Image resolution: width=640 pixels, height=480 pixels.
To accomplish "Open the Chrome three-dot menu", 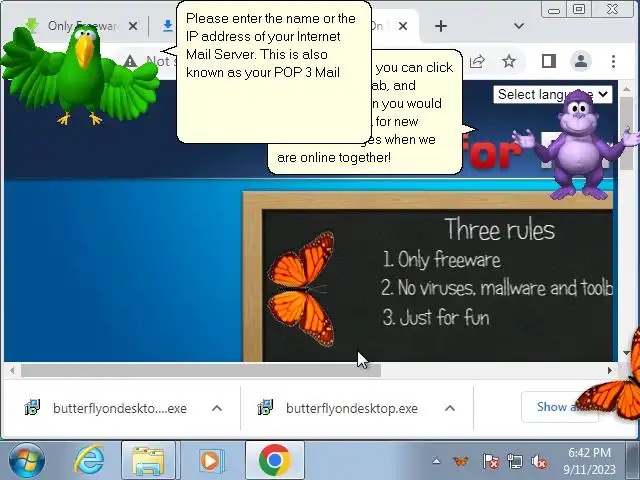I will [x=613, y=61].
